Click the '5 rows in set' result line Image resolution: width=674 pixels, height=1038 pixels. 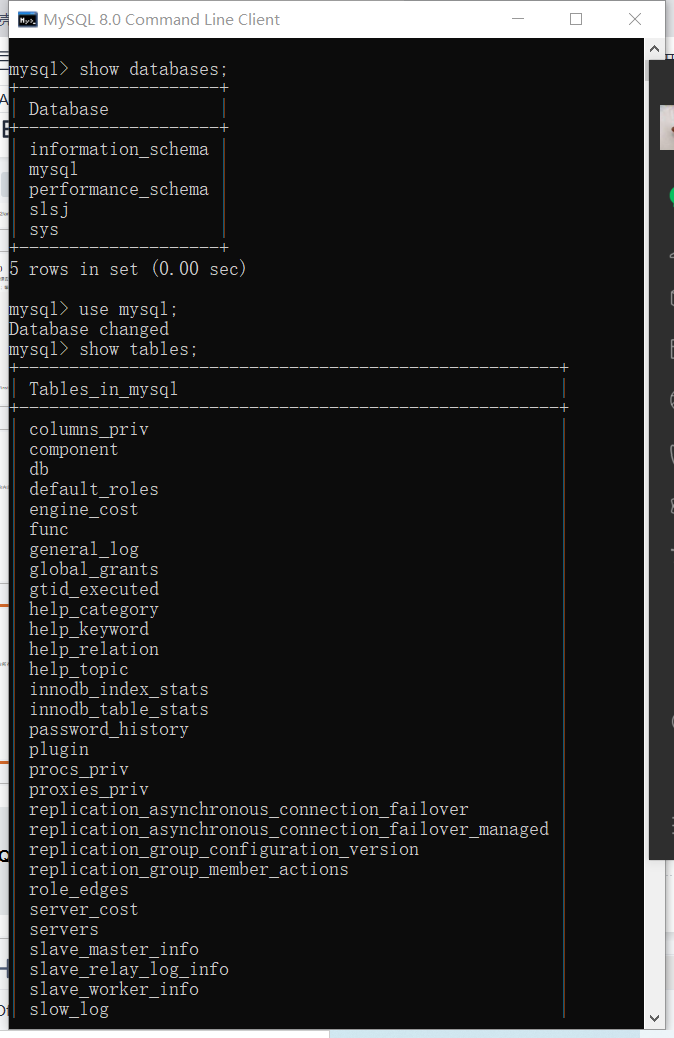pyautogui.click(x=128, y=269)
